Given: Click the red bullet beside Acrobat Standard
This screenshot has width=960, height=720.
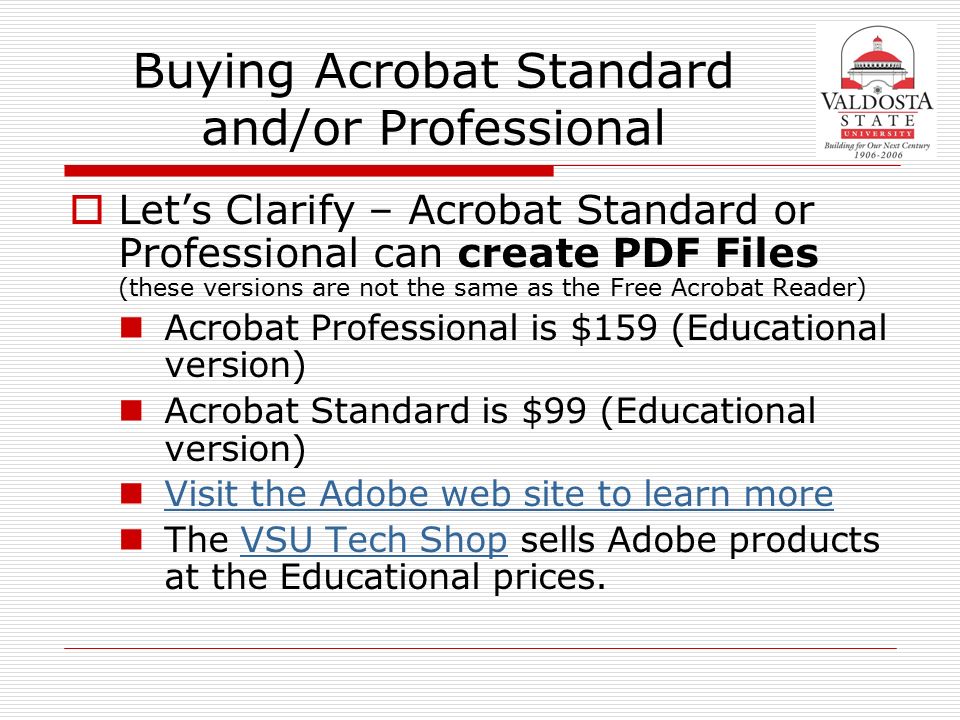Looking at the screenshot, I should [x=132, y=410].
